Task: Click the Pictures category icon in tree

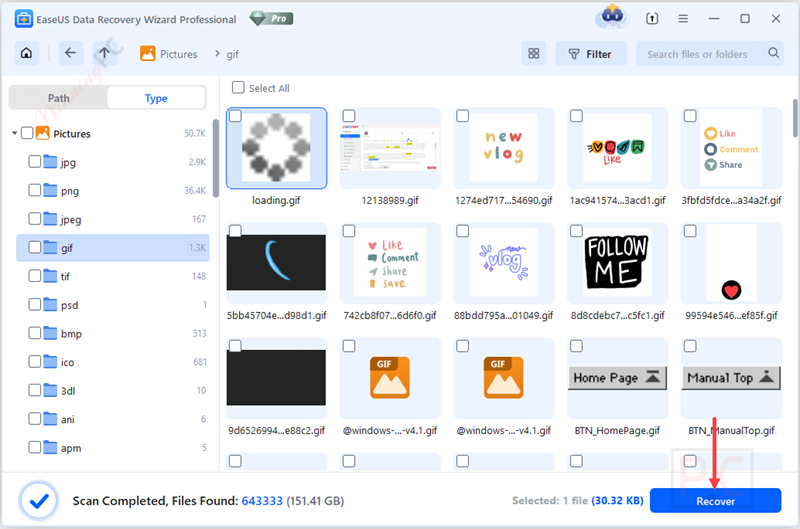Action: pyautogui.click(x=43, y=133)
